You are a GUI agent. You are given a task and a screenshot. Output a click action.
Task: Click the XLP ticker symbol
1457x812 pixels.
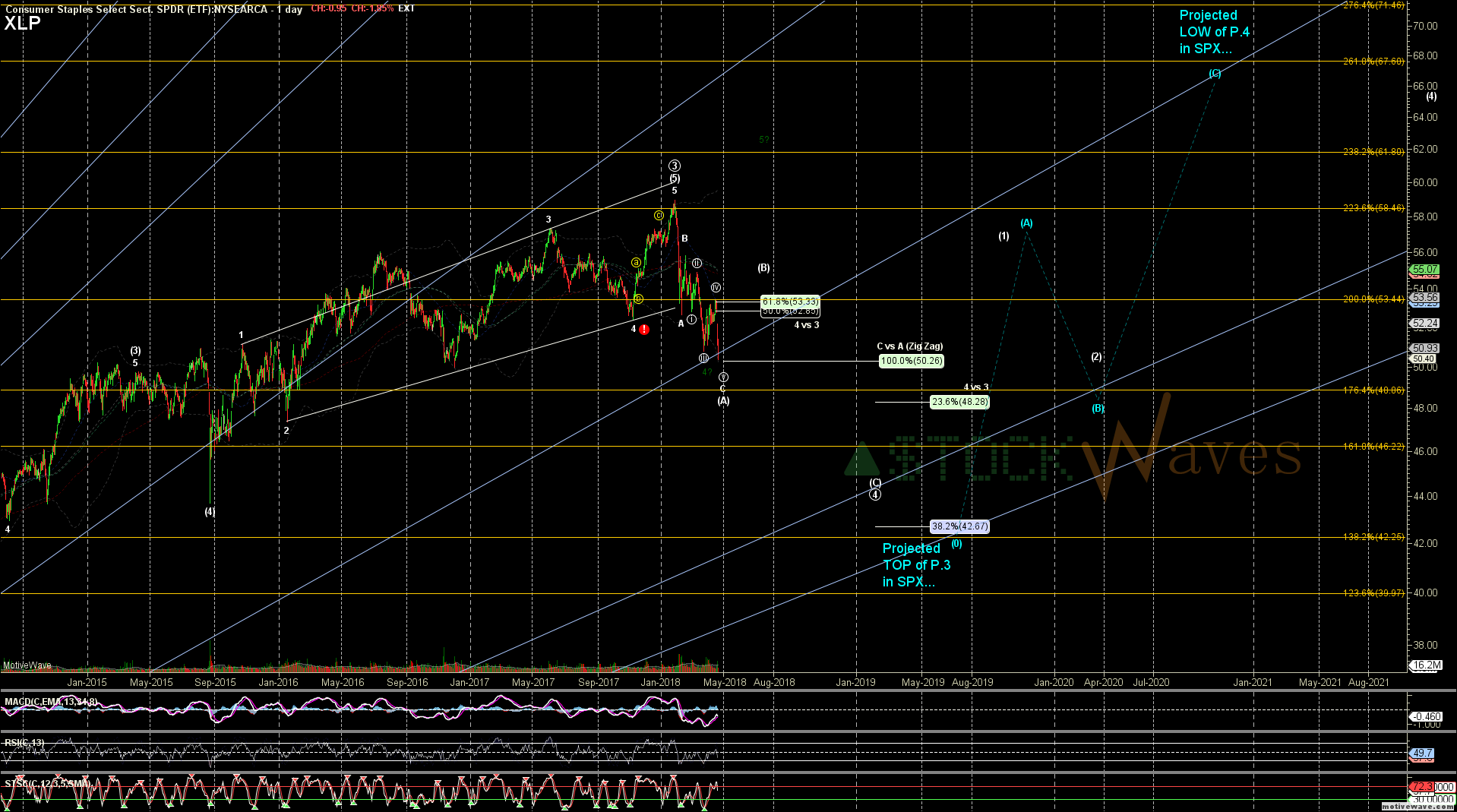pyautogui.click(x=23, y=24)
